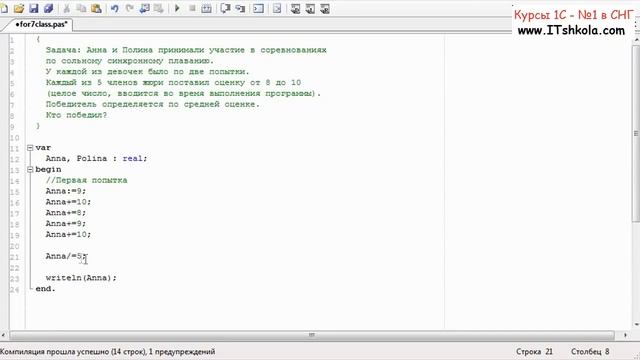Place cursor on '//Первая попытка' comment

click(x=86, y=180)
